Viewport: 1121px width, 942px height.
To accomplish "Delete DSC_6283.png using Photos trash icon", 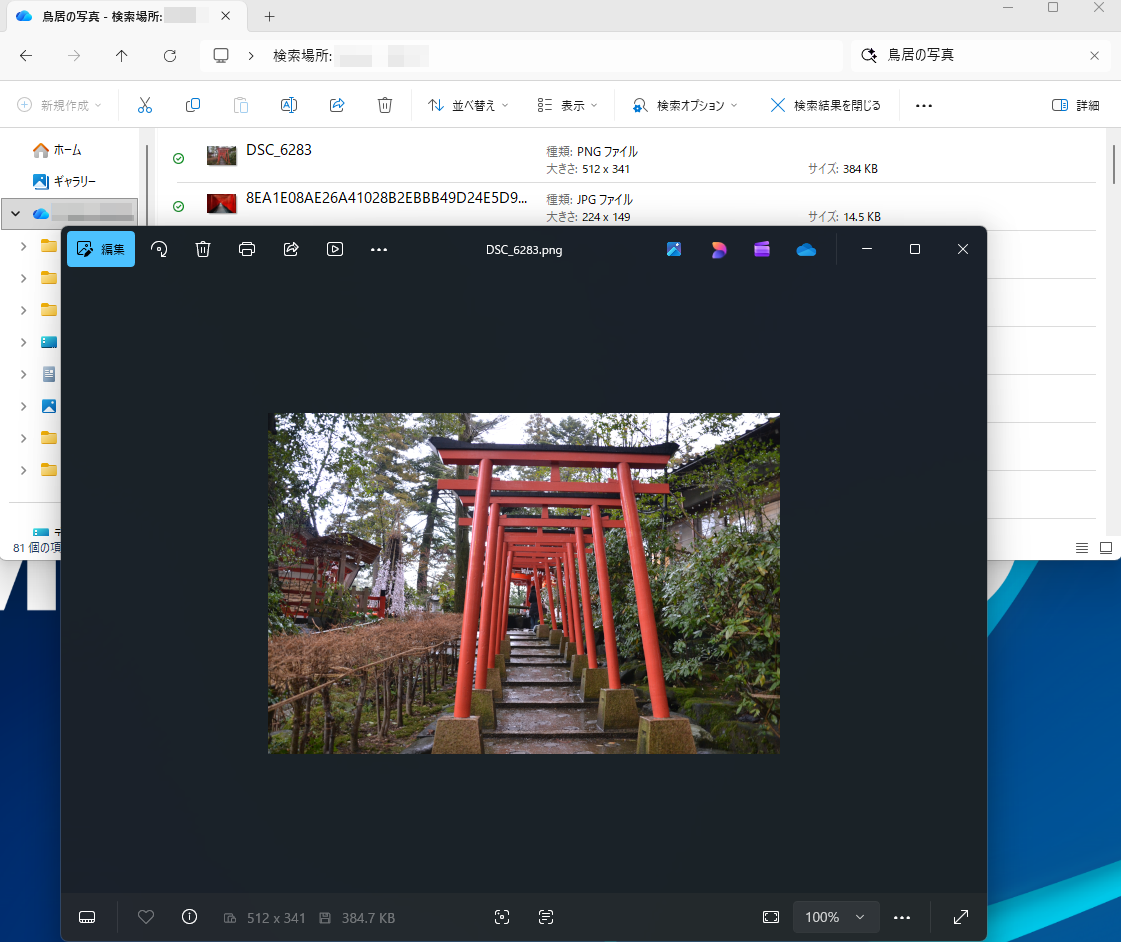I will pyautogui.click(x=203, y=249).
